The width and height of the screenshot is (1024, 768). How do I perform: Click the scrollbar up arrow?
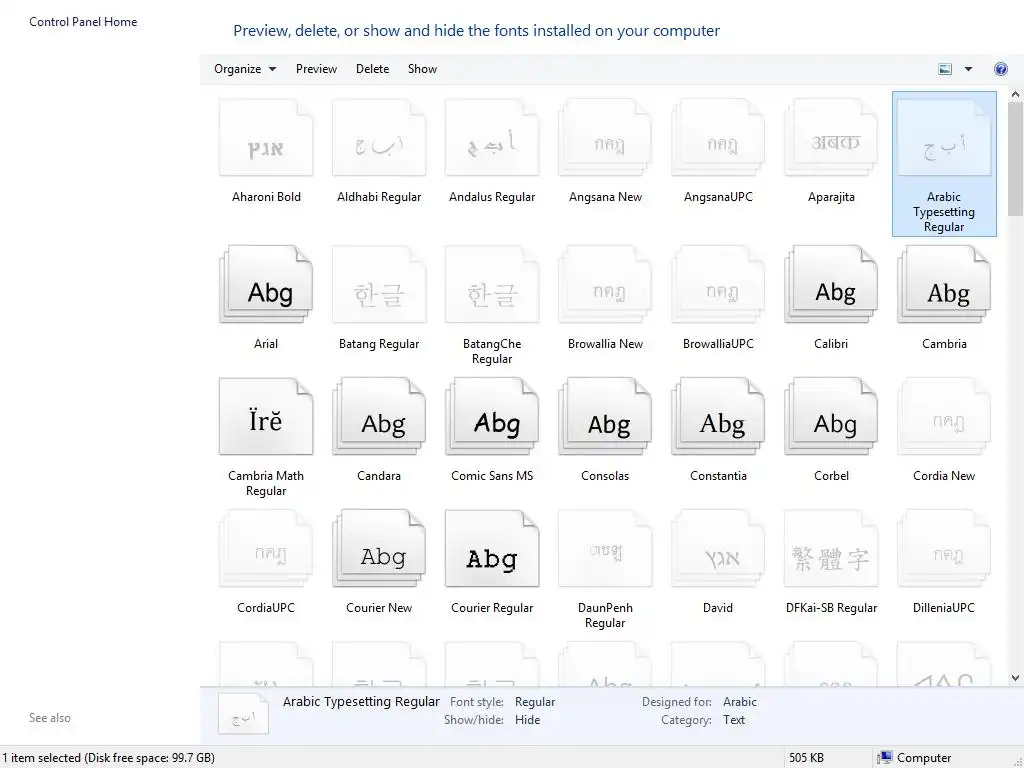(1016, 95)
